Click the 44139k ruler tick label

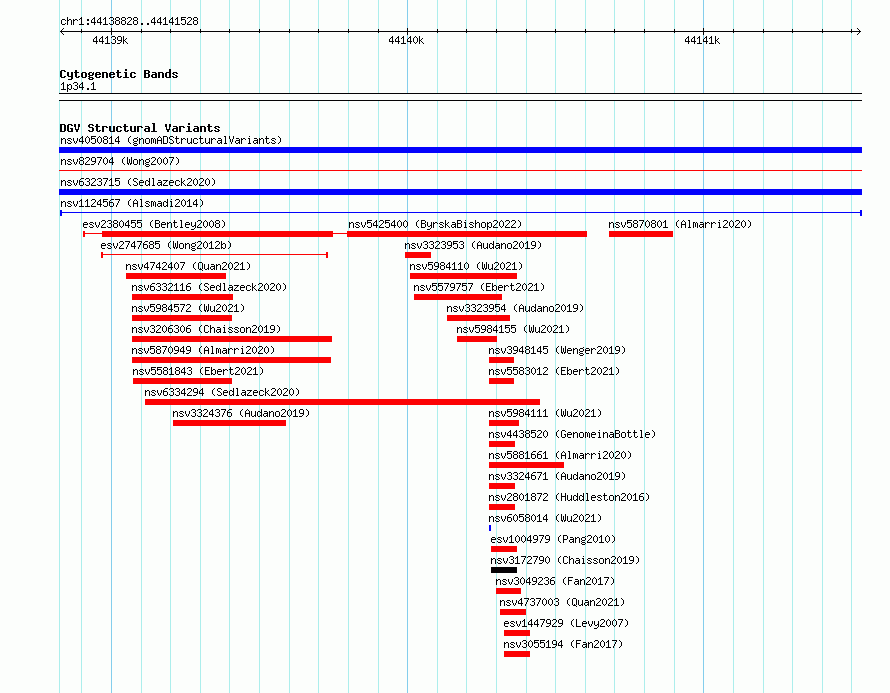coord(110,40)
